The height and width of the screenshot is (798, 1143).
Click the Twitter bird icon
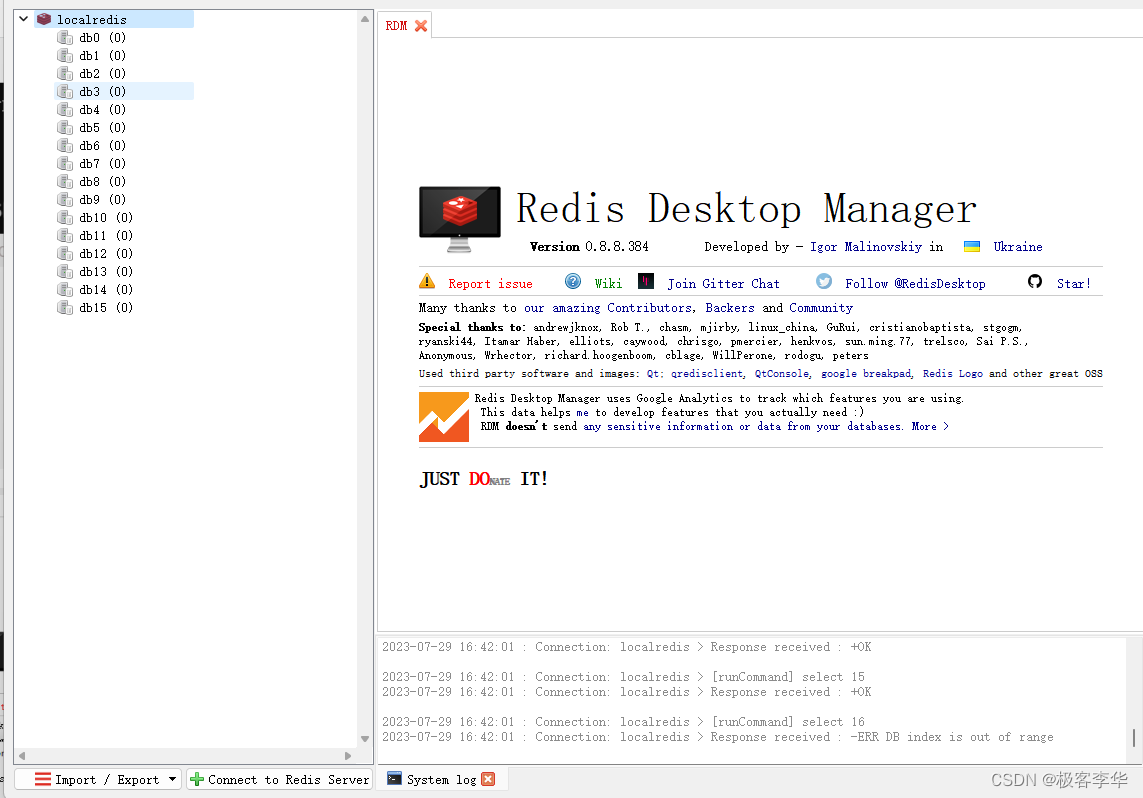[824, 281]
